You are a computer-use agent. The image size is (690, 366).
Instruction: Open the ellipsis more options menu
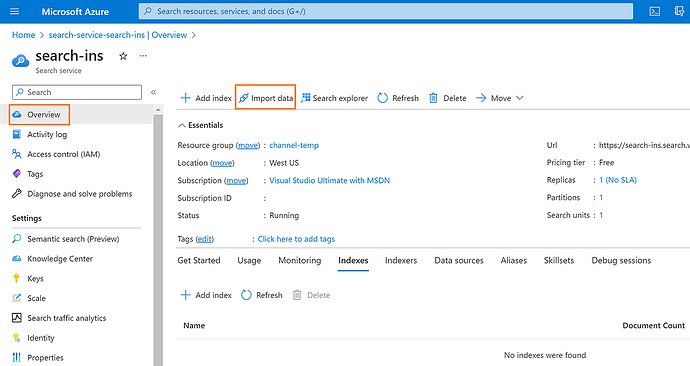coord(143,56)
